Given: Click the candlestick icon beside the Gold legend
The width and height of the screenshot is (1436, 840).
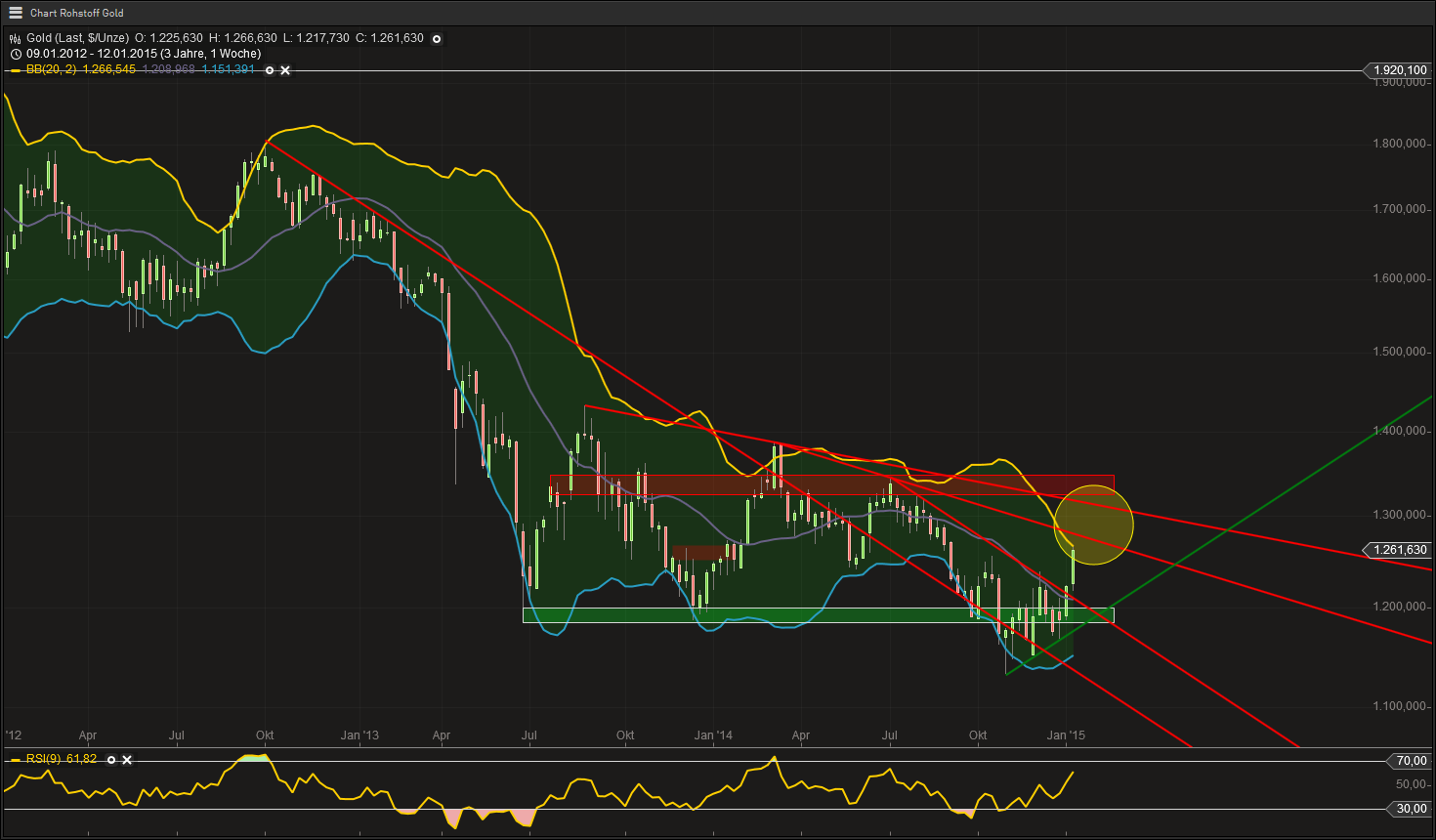Looking at the screenshot, I should 15,39.
